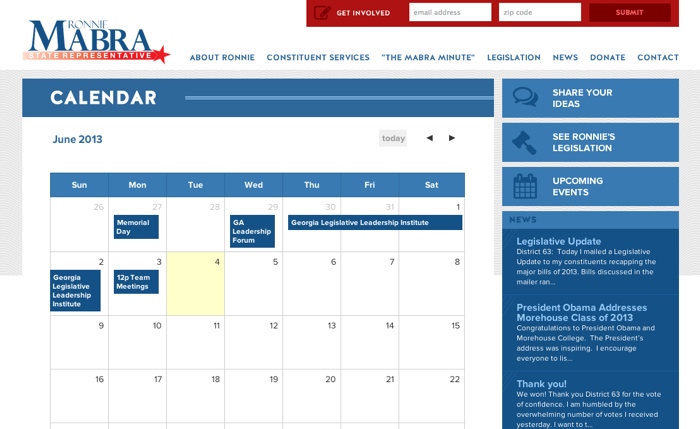700x429 pixels.
Task: Select June 10 calendar cell
Action: tap(138, 342)
